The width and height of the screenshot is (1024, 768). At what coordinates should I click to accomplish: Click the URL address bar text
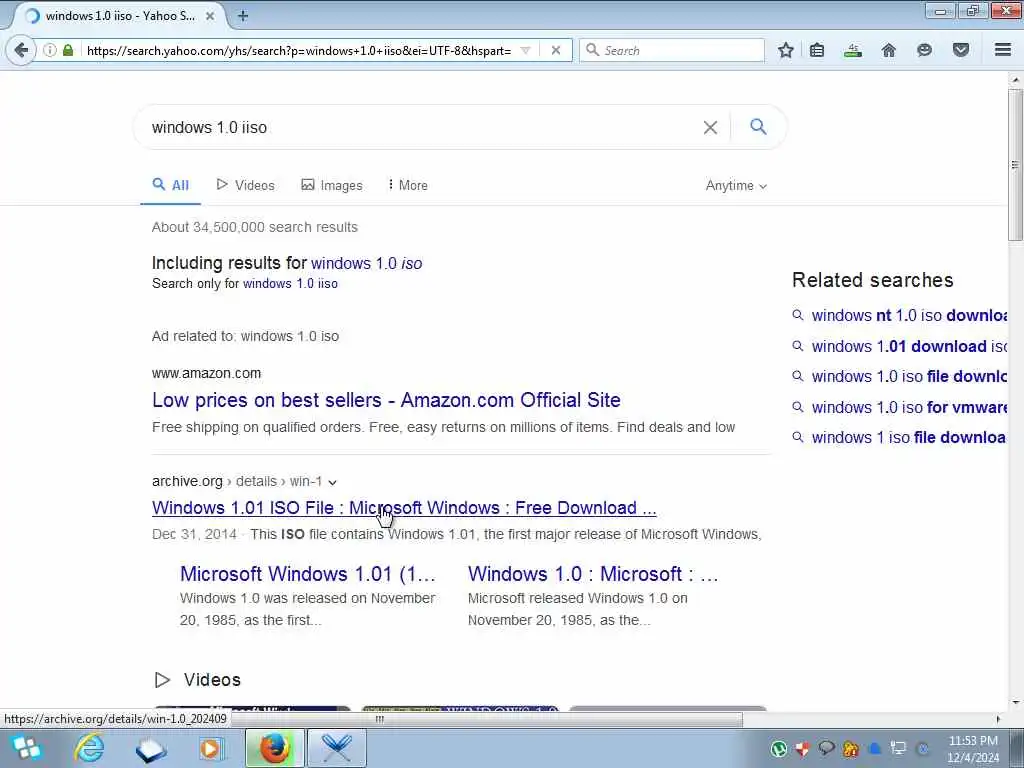pyautogui.click(x=298, y=50)
